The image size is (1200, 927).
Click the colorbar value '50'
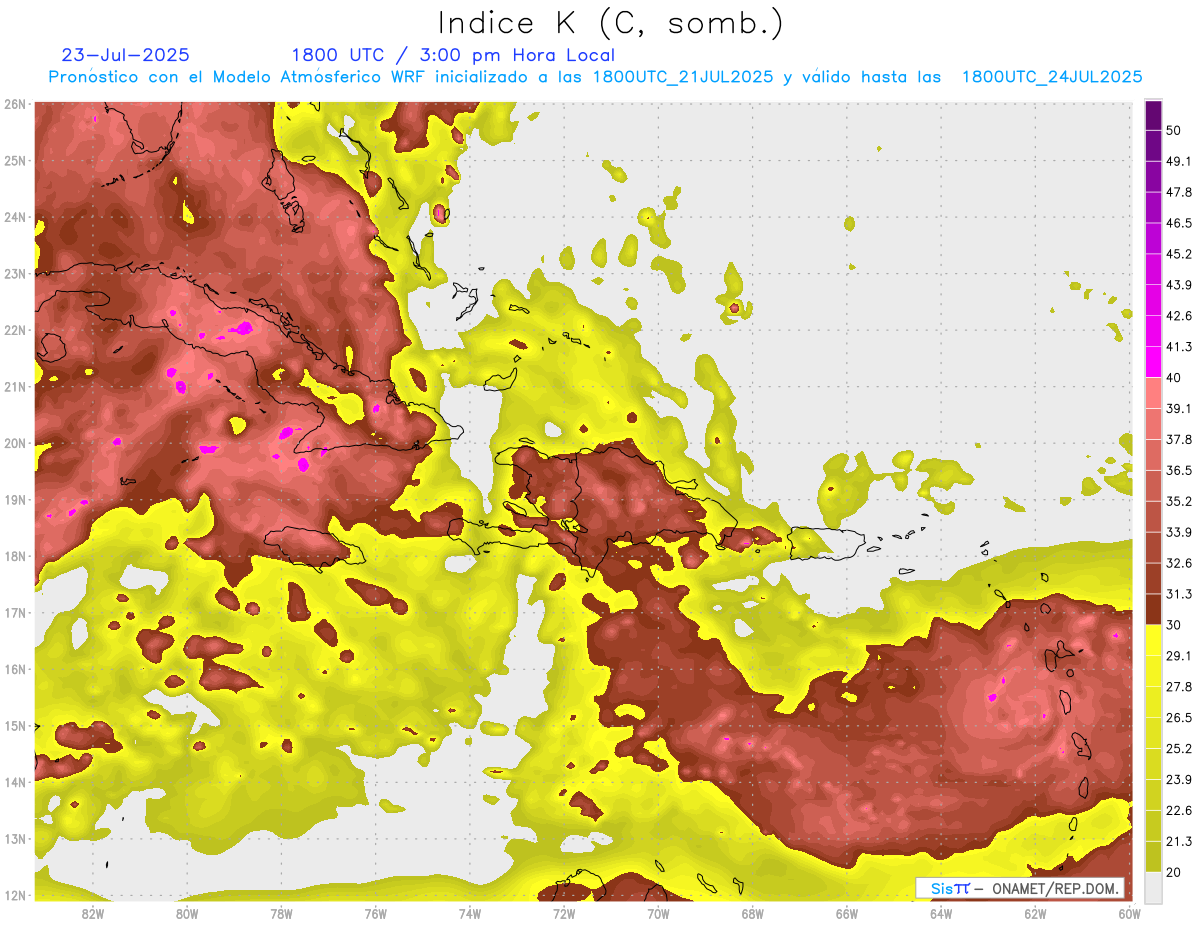click(1174, 131)
